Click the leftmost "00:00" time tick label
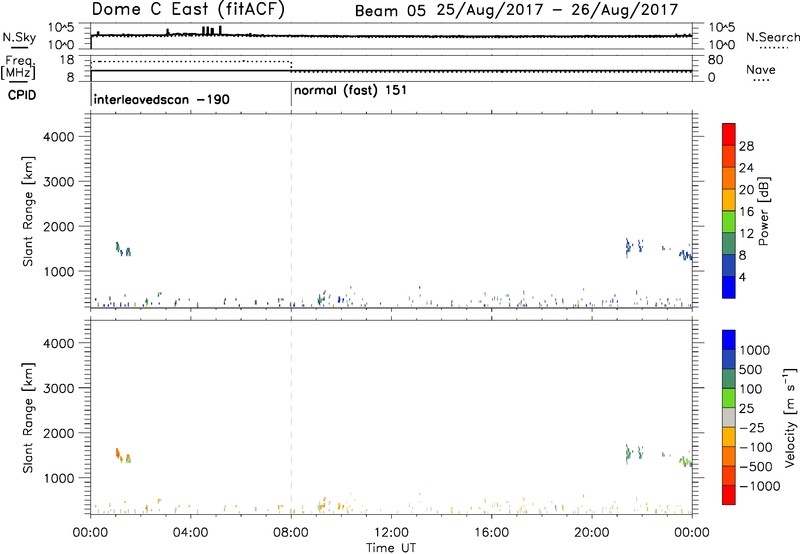 coord(90,533)
